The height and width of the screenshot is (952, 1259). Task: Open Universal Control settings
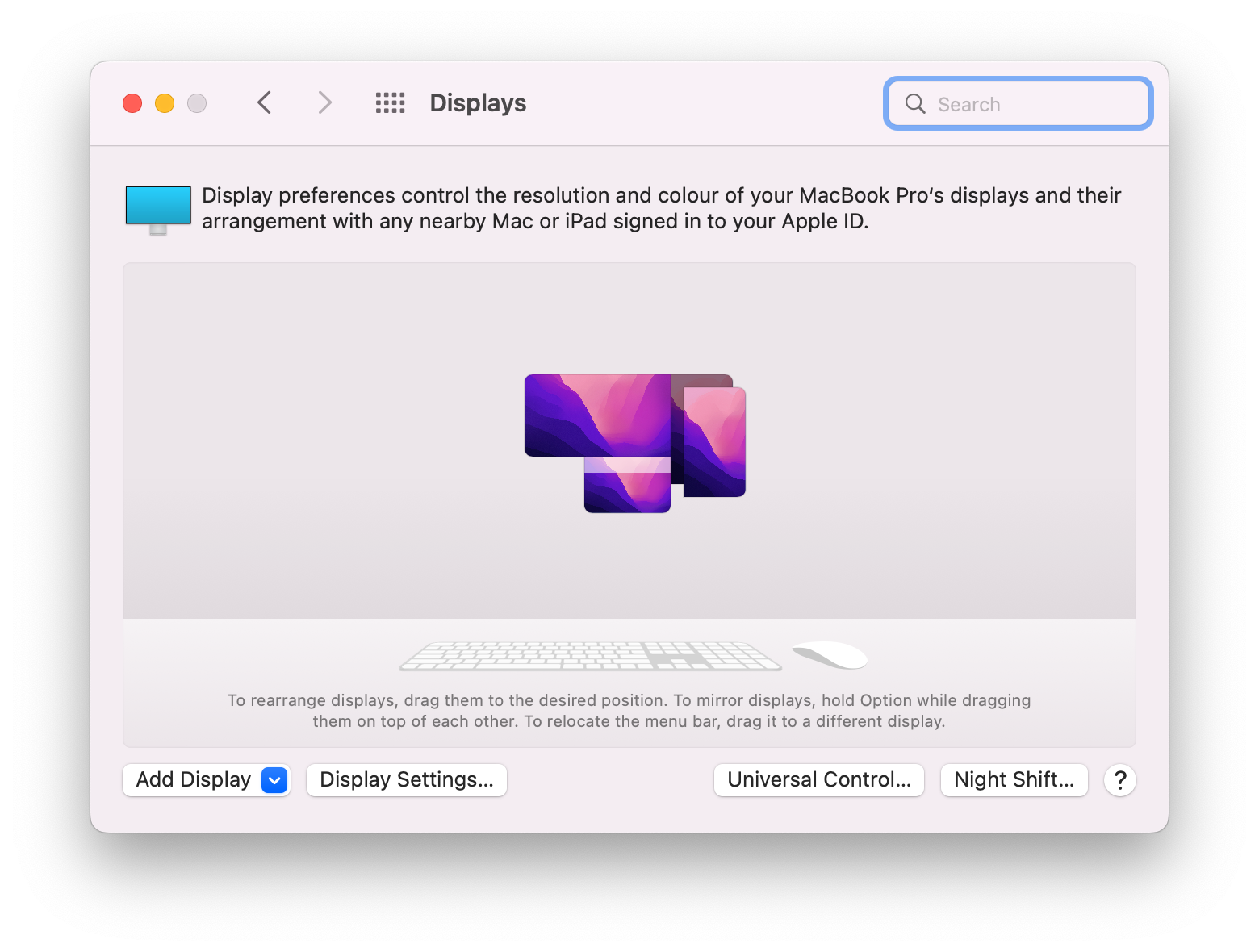pos(818,780)
